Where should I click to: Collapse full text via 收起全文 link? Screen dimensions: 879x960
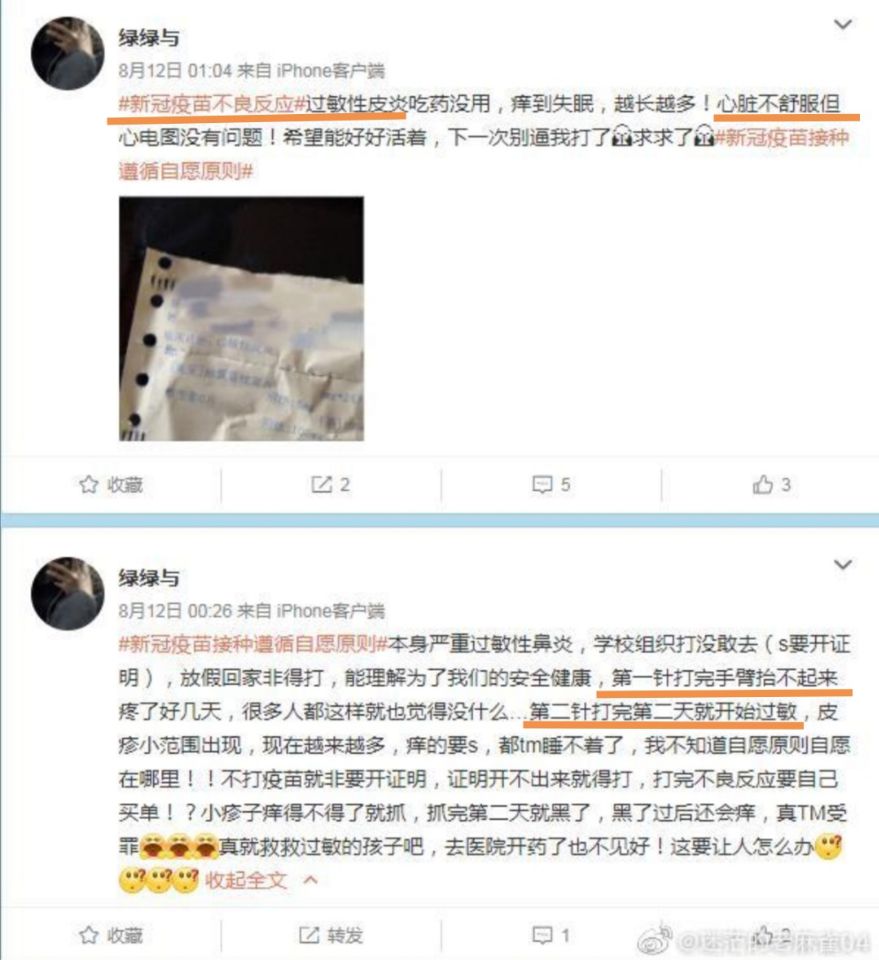(x=246, y=880)
